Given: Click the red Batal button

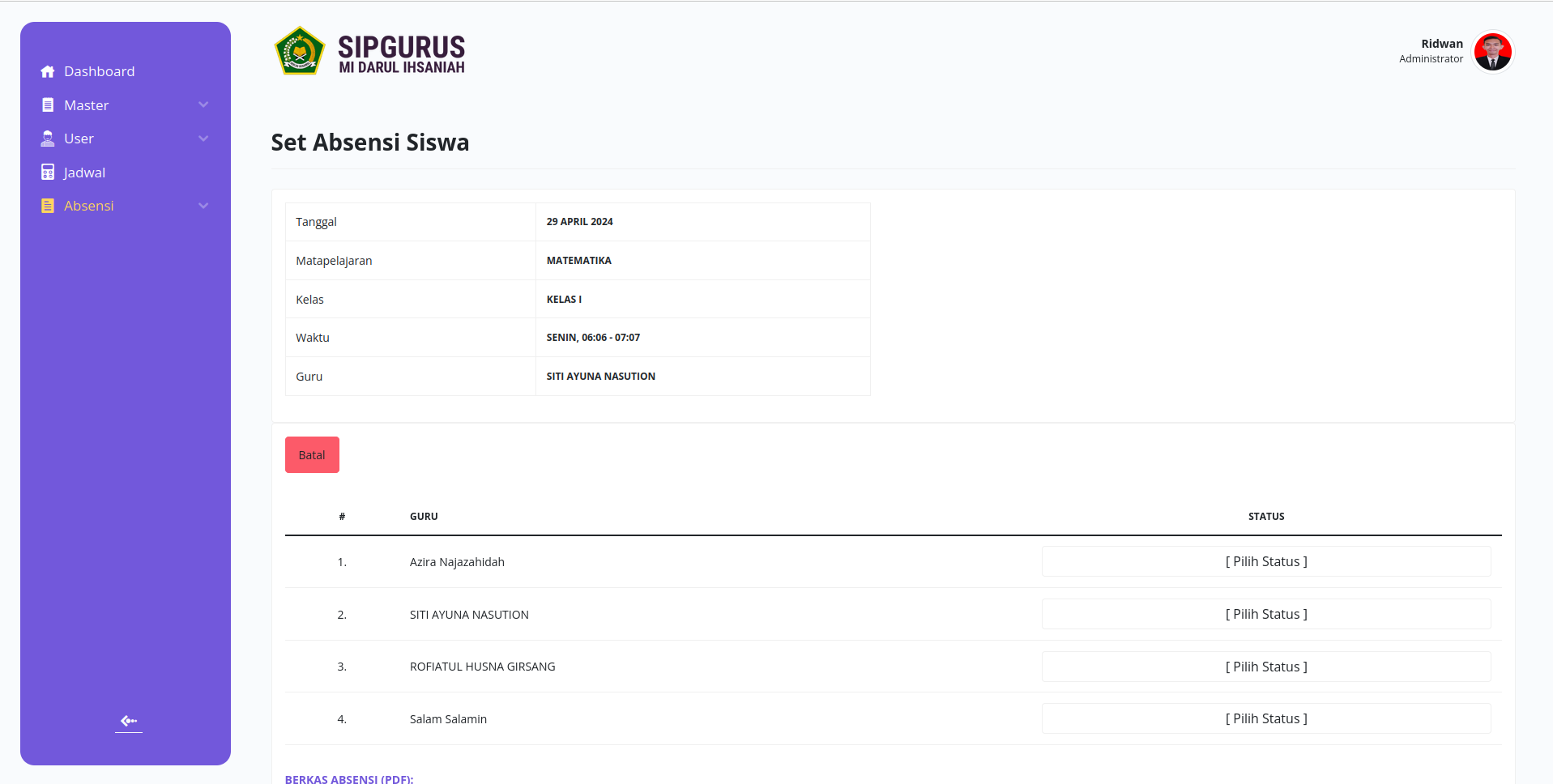Looking at the screenshot, I should [x=312, y=455].
